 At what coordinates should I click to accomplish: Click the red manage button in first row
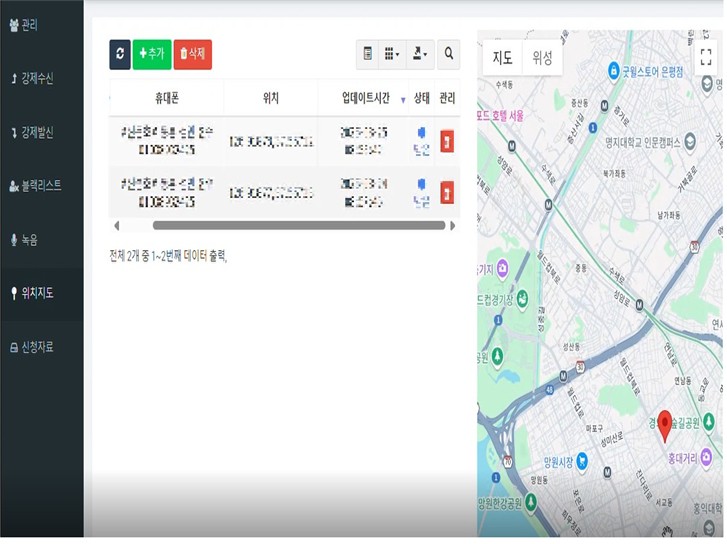[447, 141]
